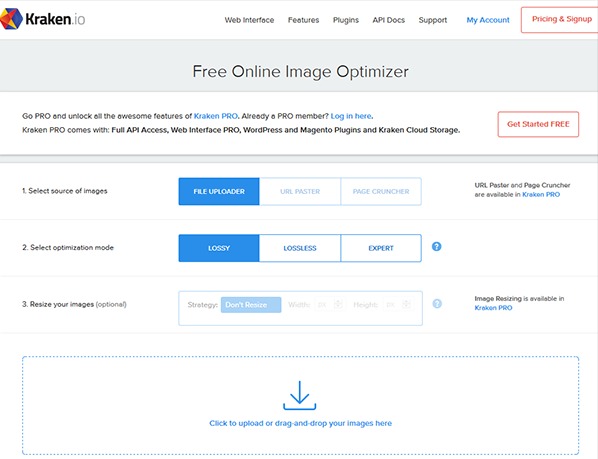598x459 pixels.
Task: Follow Kraken PRO link near Image Resizing note
Action: tap(493, 308)
